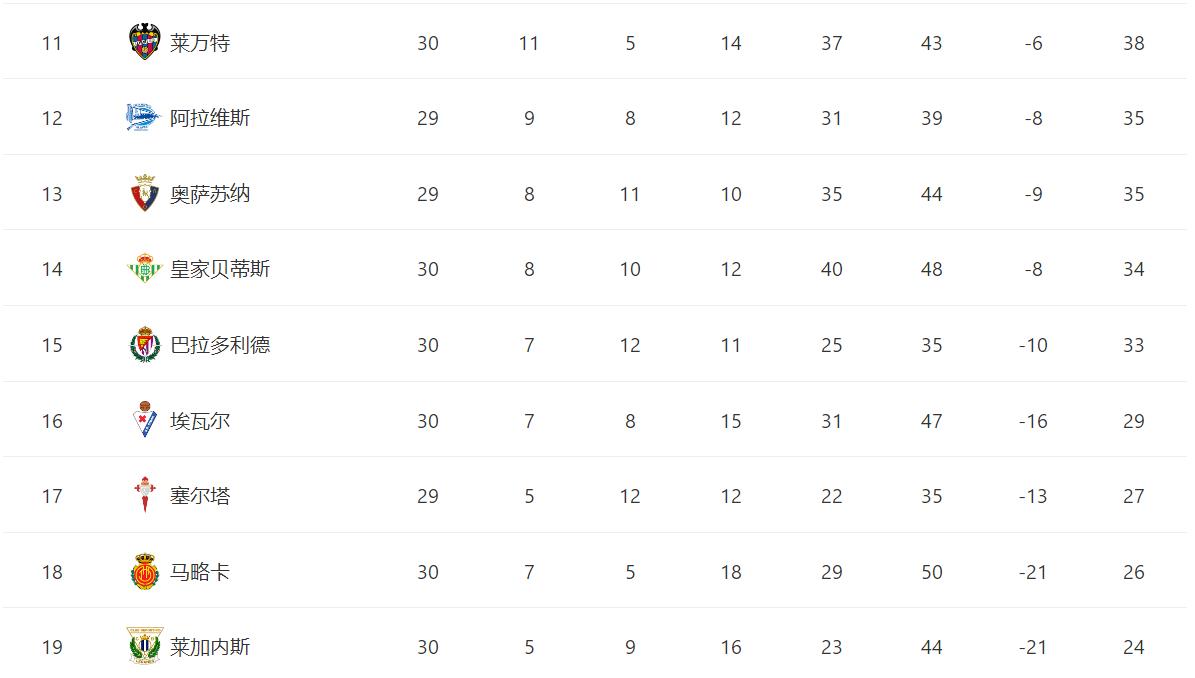This screenshot has height=678, width=1195.
Task: Click the Osasuna team crest
Action: point(145,194)
